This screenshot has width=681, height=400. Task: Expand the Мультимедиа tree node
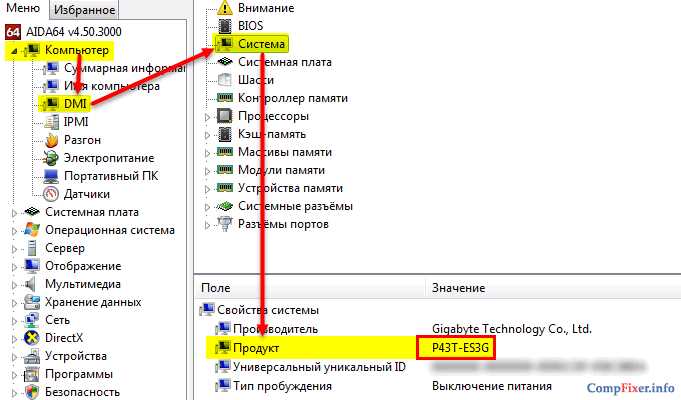(x=14, y=285)
